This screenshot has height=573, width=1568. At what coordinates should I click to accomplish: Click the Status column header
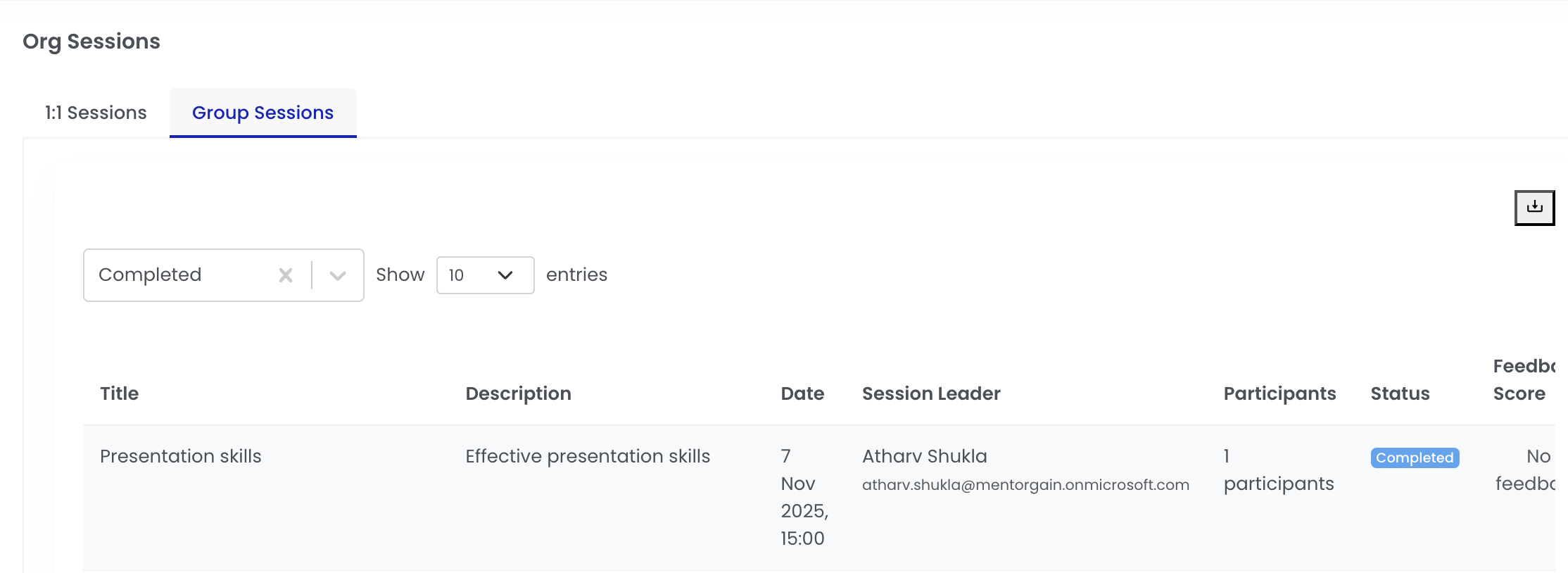pos(1400,393)
